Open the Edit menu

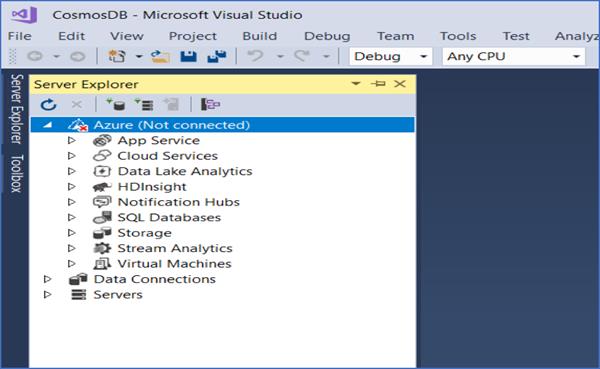pyautogui.click(x=71, y=36)
